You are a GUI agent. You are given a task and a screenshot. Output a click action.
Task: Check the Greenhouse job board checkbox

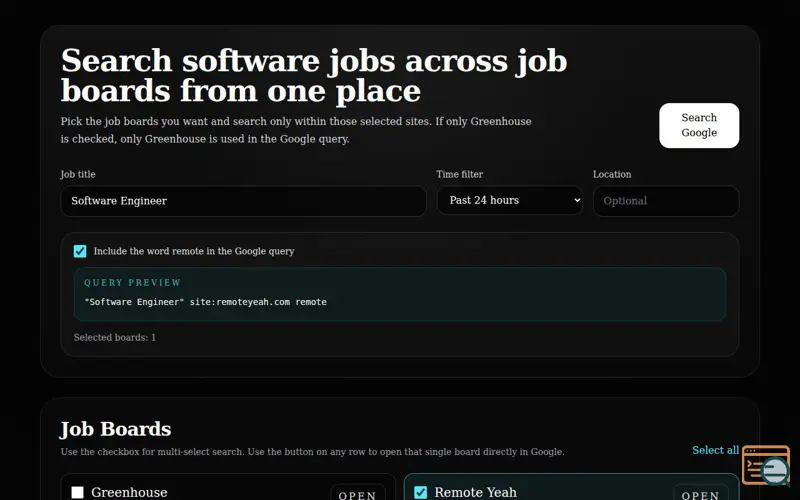[x=78, y=492]
